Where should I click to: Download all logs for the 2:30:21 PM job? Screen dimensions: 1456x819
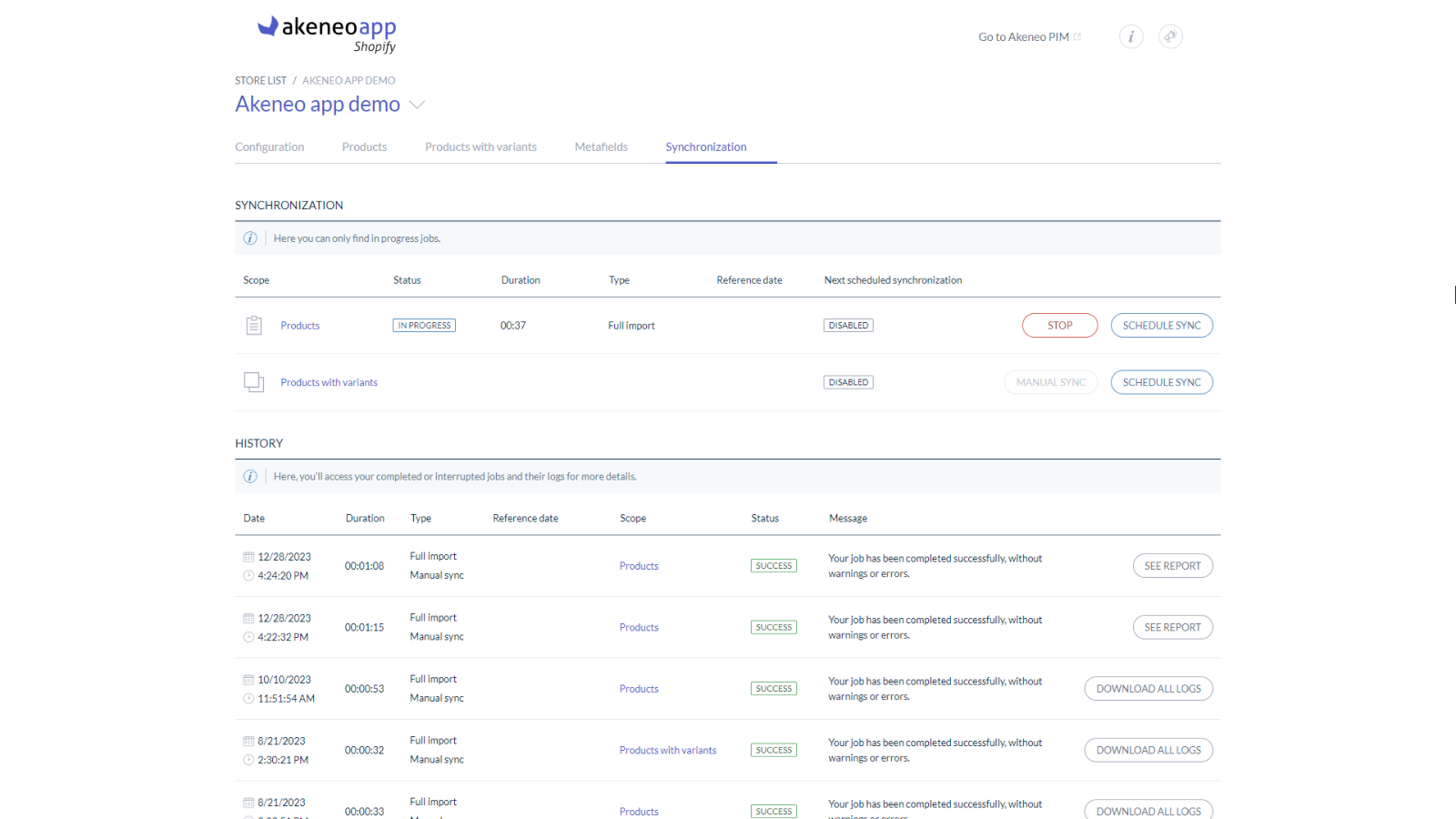tap(1148, 750)
